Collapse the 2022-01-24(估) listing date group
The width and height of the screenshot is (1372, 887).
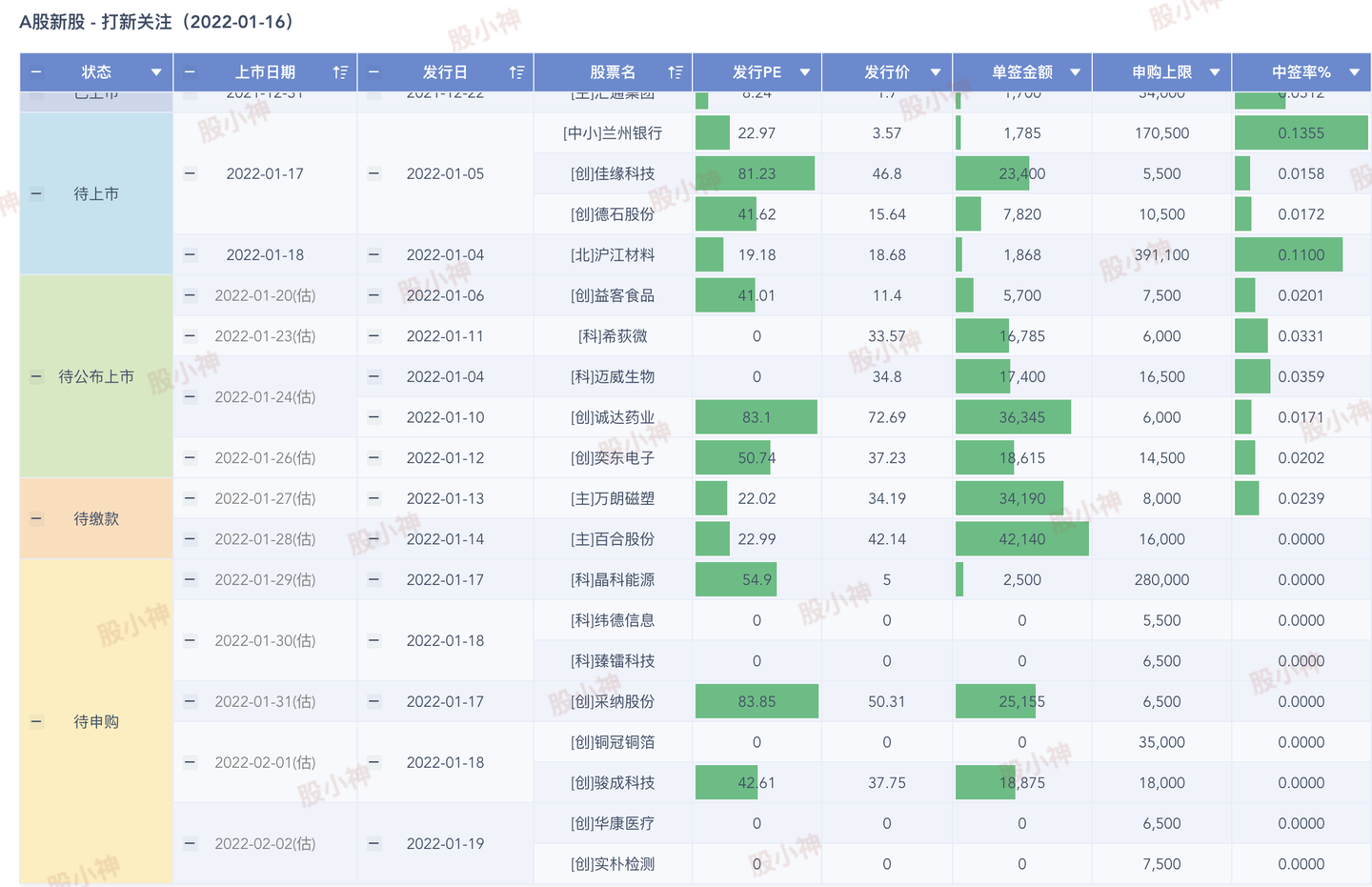tap(190, 396)
